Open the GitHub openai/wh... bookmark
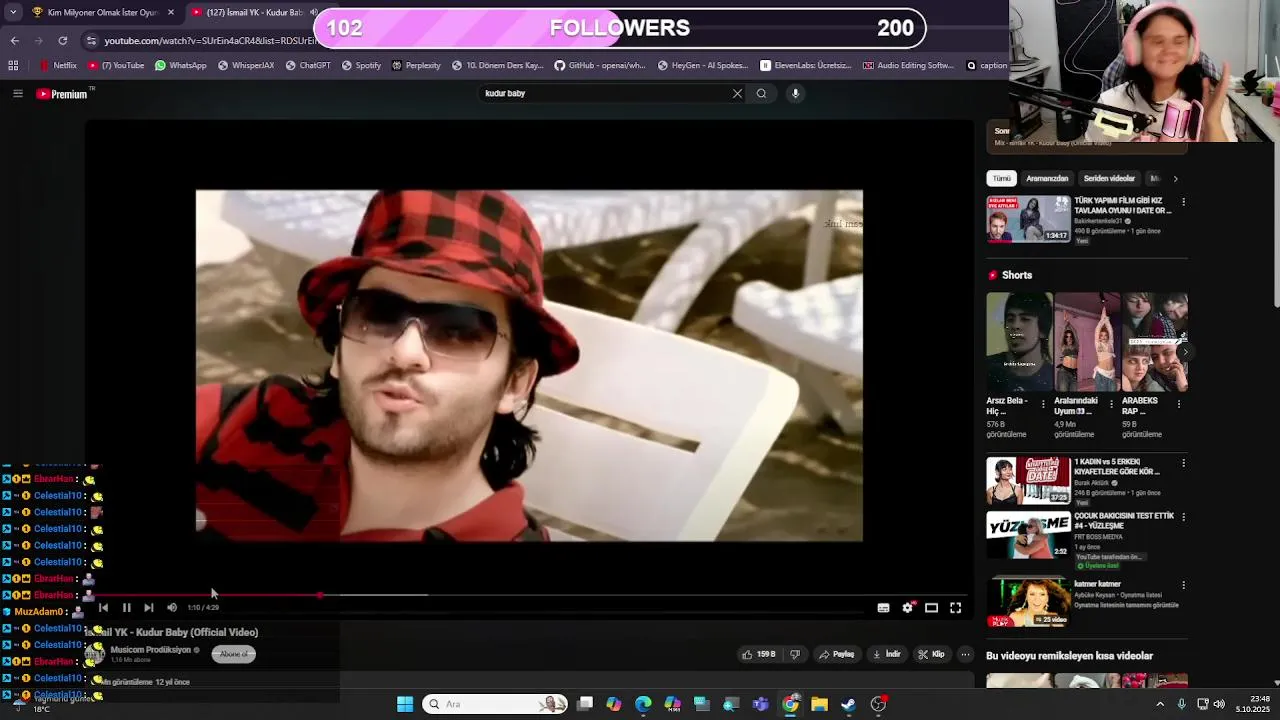The width and height of the screenshot is (1280, 720). (x=602, y=65)
